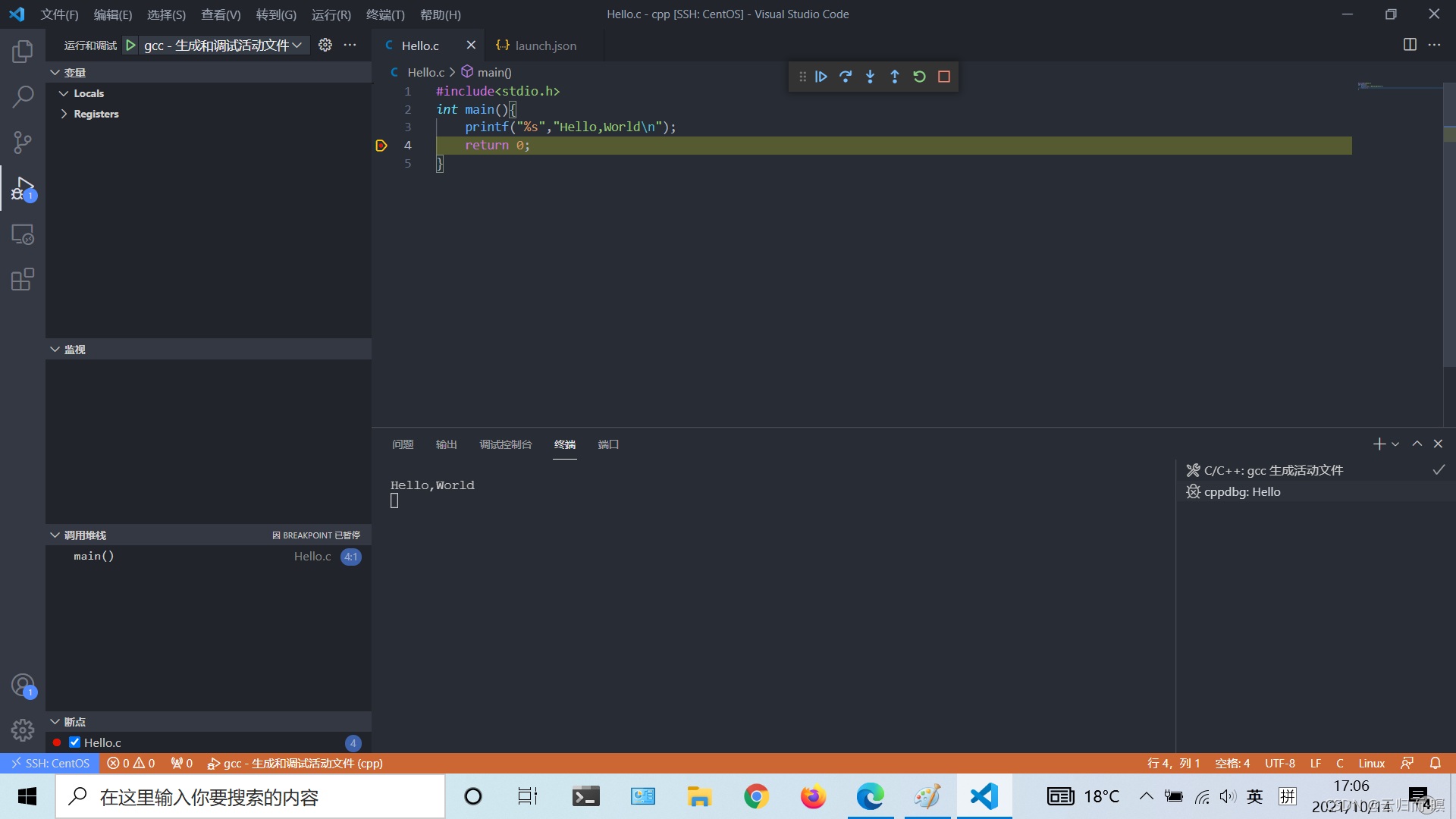Toggle the breakpoint on line 4
The image size is (1456, 819).
(x=381, y=146)
